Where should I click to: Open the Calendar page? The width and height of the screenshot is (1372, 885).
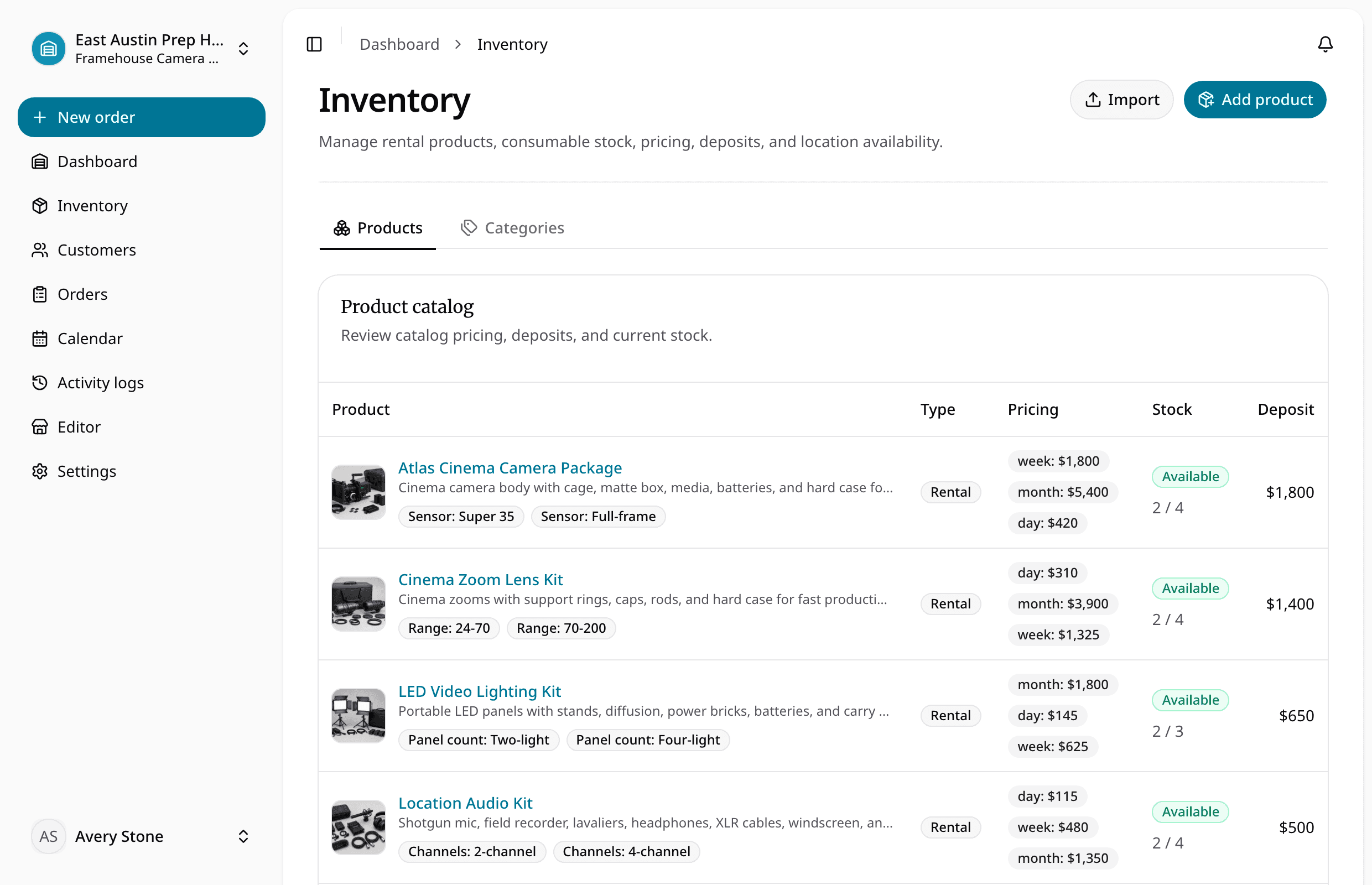(142, 339)
